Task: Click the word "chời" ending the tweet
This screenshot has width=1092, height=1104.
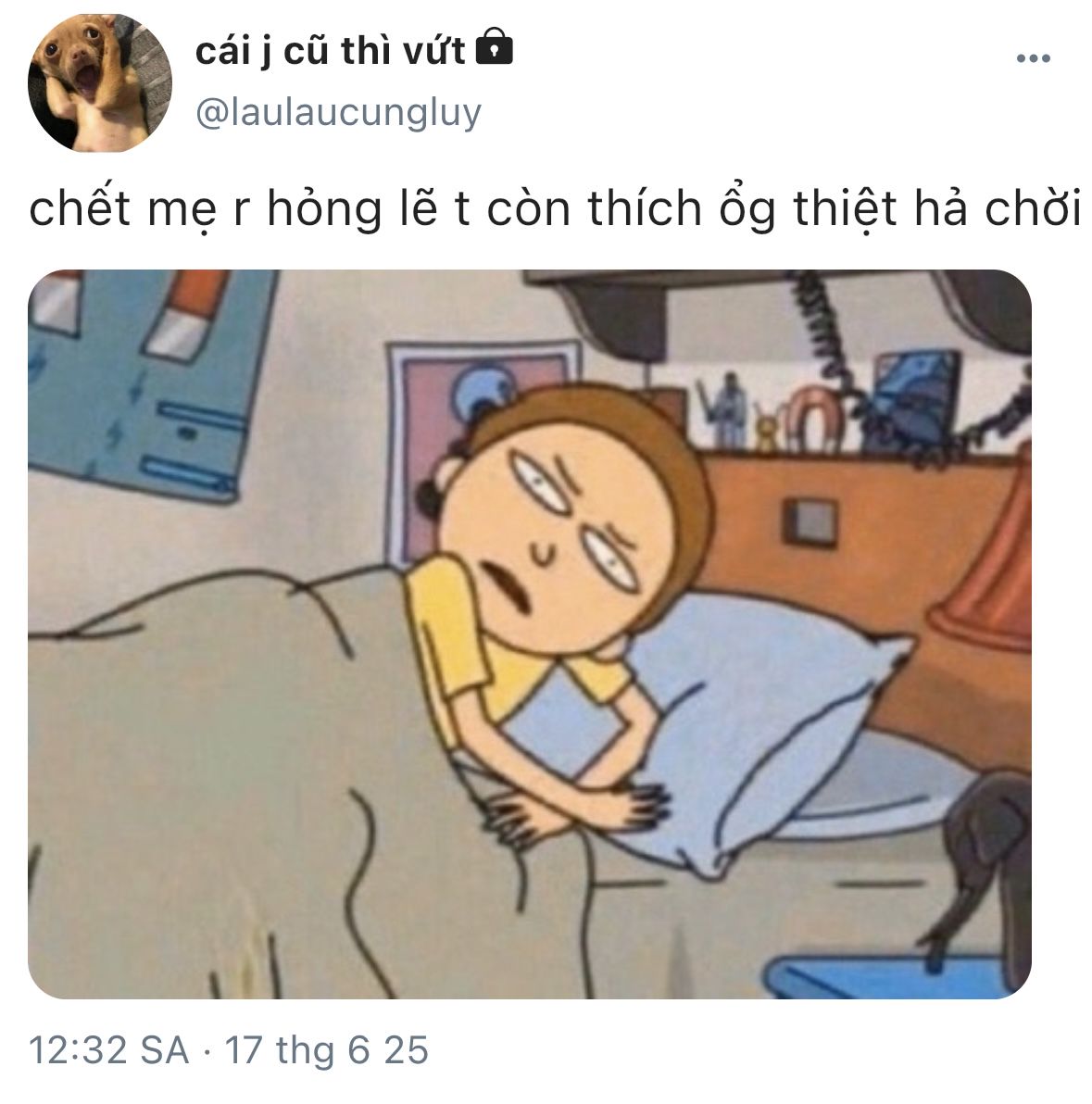Action: 1032,209
